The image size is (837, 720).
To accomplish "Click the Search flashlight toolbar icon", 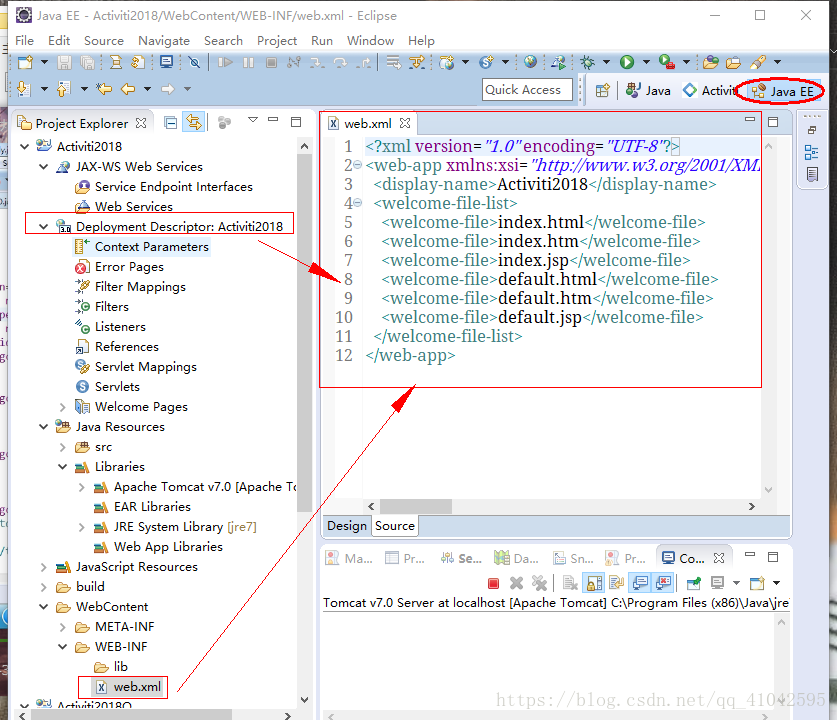I will (758, 62).
